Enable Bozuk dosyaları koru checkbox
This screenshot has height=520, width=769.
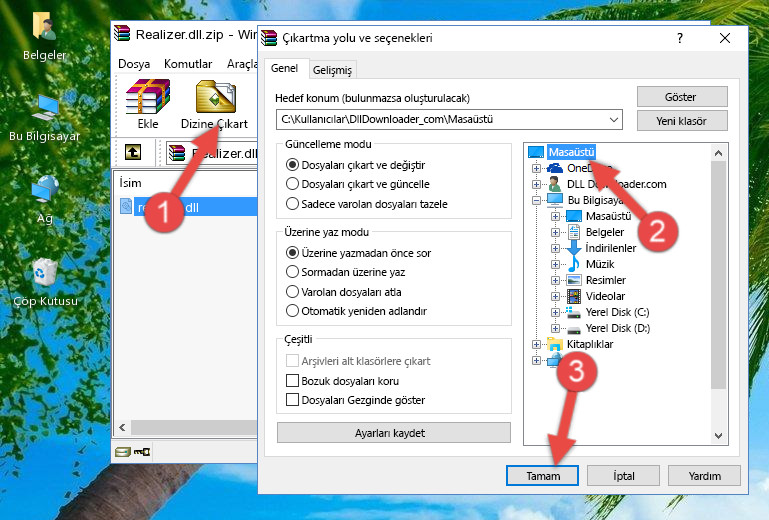click(x=292, y=381)
